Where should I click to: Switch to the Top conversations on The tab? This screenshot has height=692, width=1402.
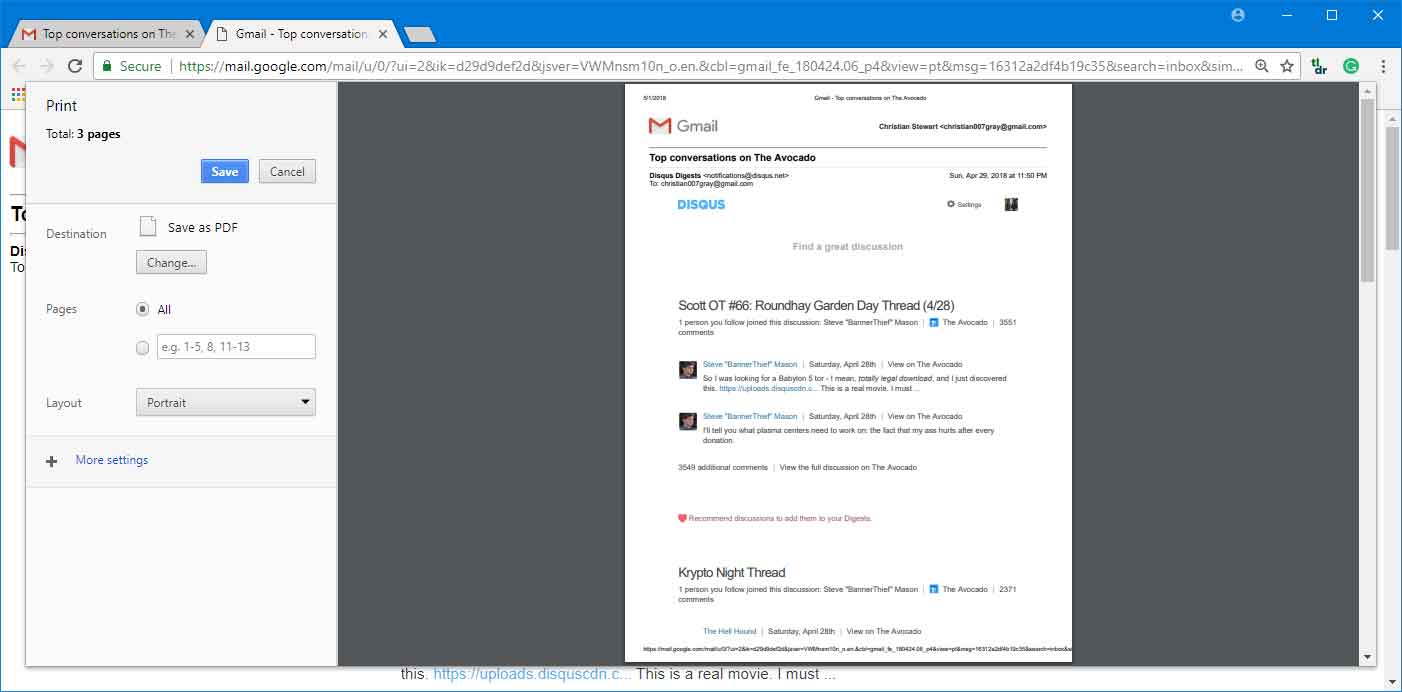click(105, 32)
